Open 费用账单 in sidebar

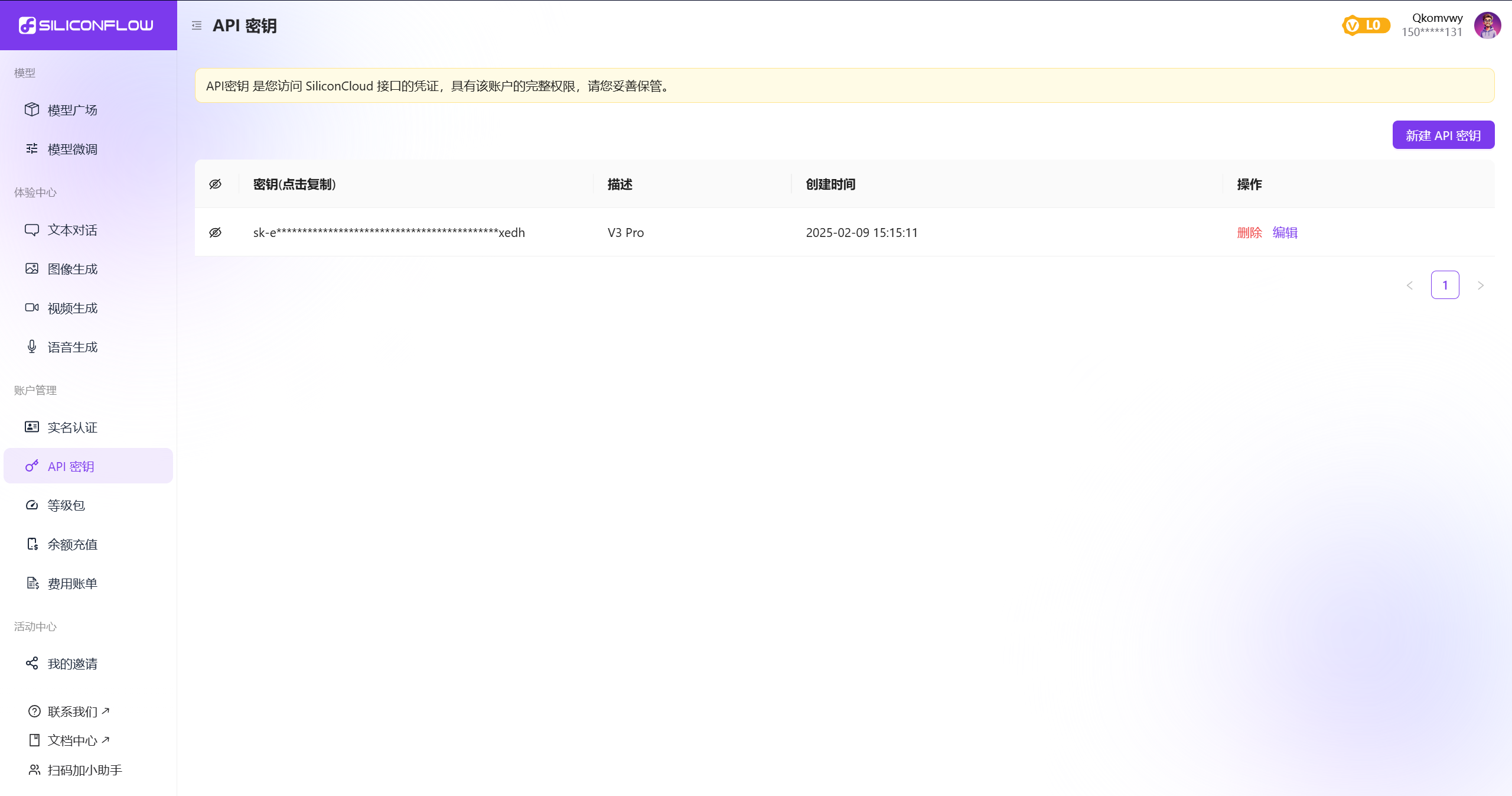[x=88, y=583]
